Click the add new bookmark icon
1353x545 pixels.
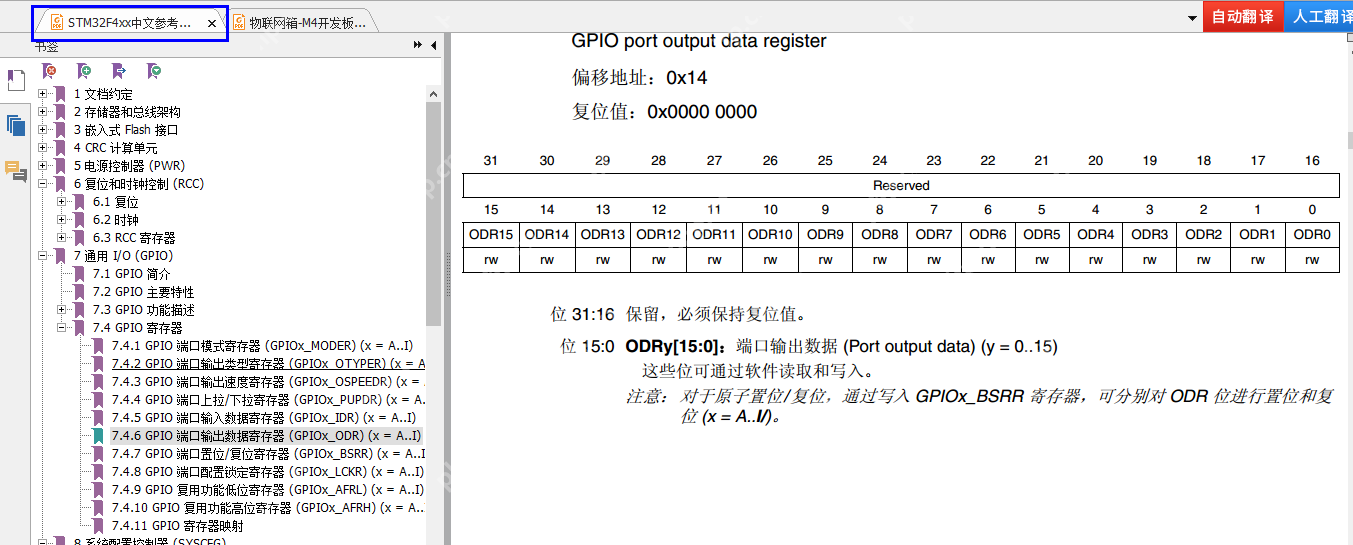click(x=84, y=71)
